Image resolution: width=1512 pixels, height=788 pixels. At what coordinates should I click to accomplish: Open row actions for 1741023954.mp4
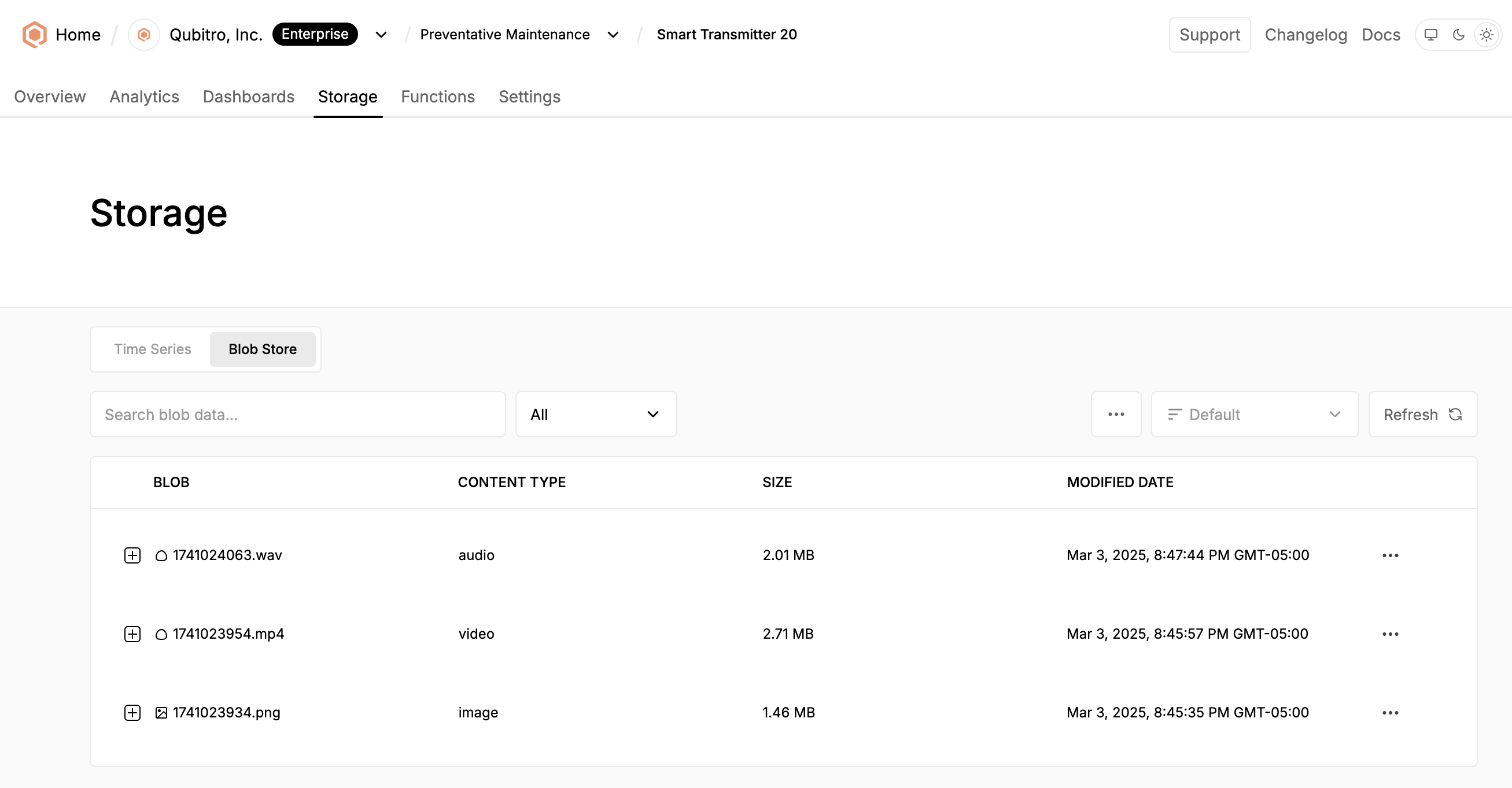coord(1390,634)
